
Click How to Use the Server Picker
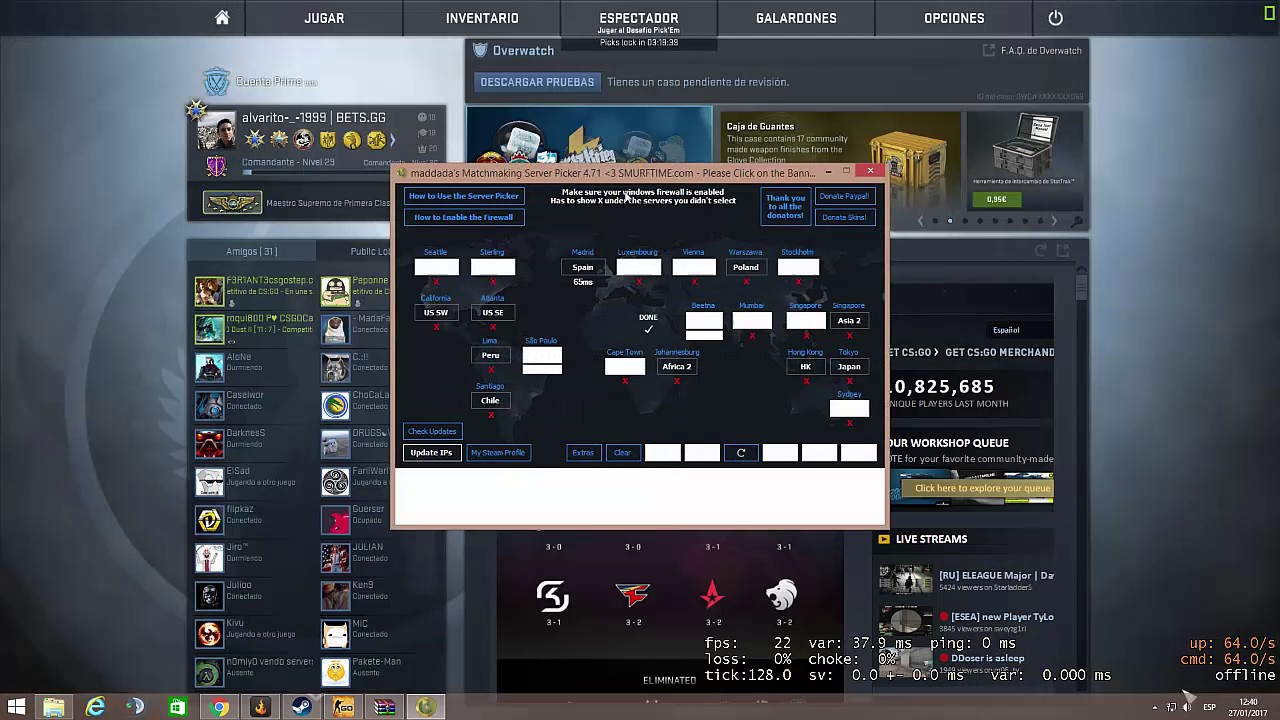(463, 196)
